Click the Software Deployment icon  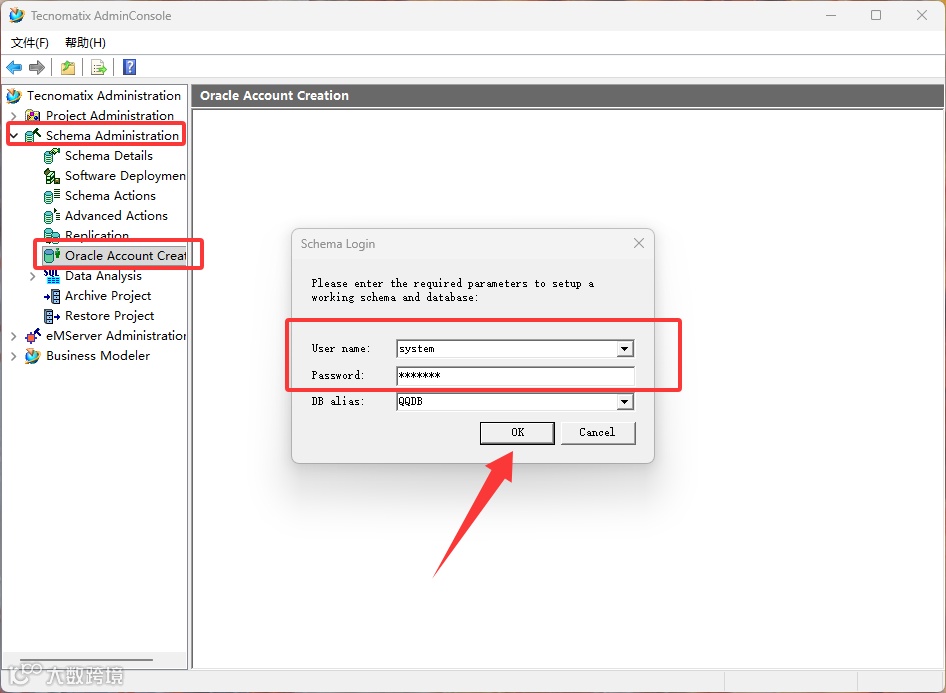click(52, 176)
